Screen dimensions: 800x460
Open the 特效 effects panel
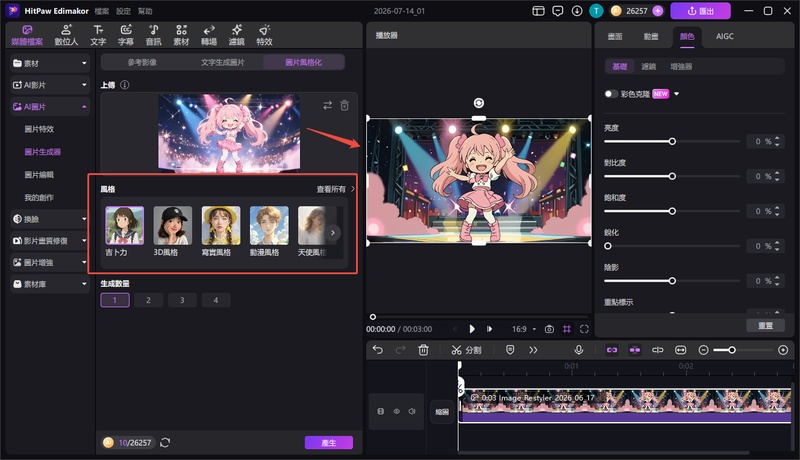(264, 35)
